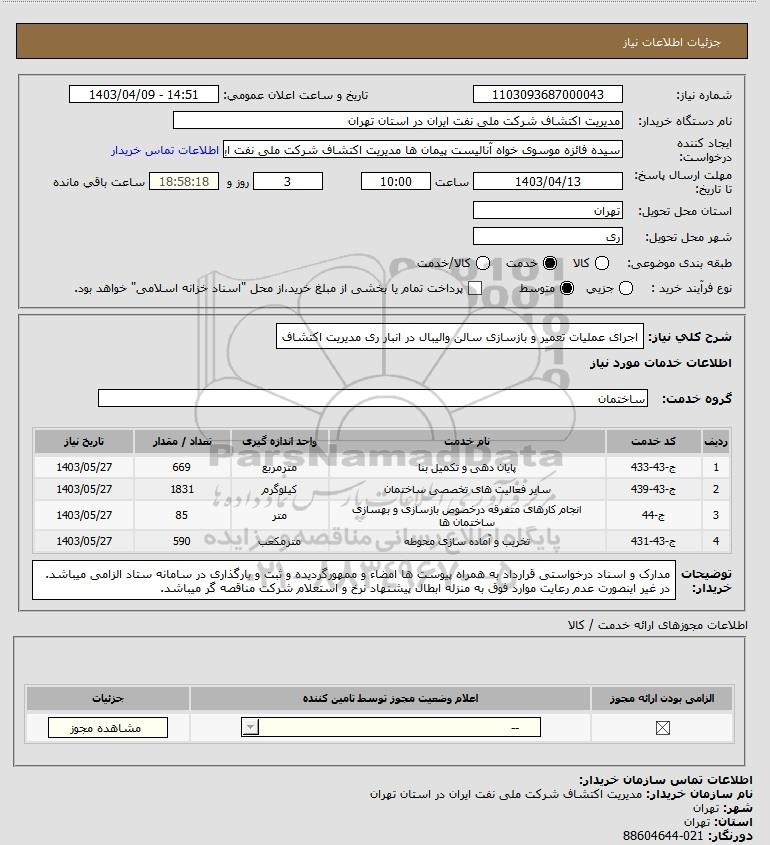Click service code ج-43-433
Image resolution: width=770 pixels, height=845 pixels.
pos(653,467)
